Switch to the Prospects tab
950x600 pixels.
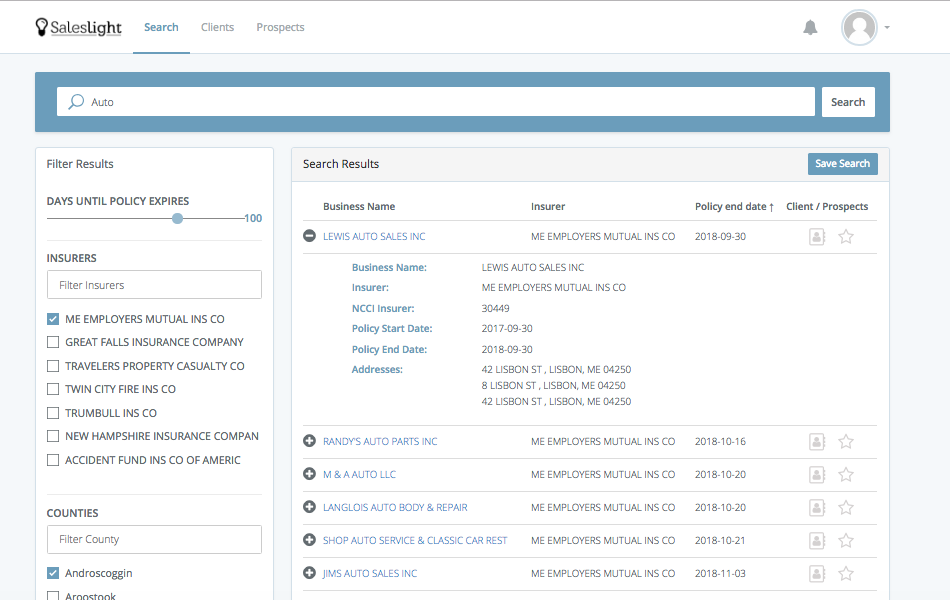pos(281,27)
